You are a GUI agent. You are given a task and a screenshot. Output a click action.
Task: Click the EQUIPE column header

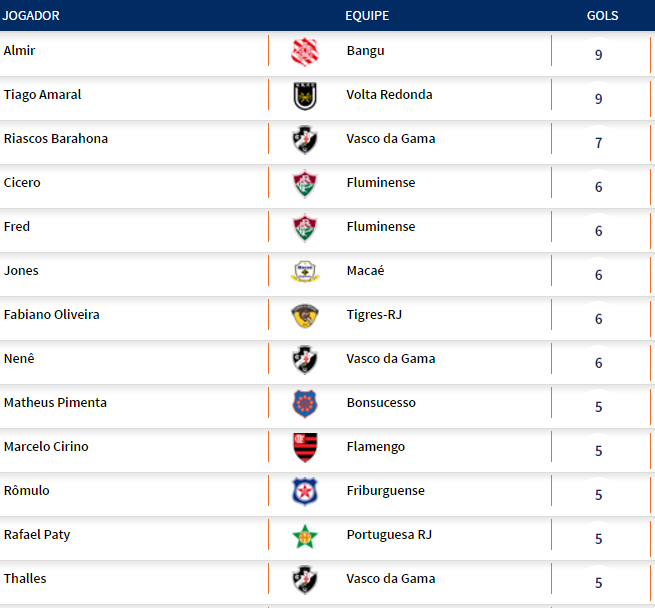367,16
